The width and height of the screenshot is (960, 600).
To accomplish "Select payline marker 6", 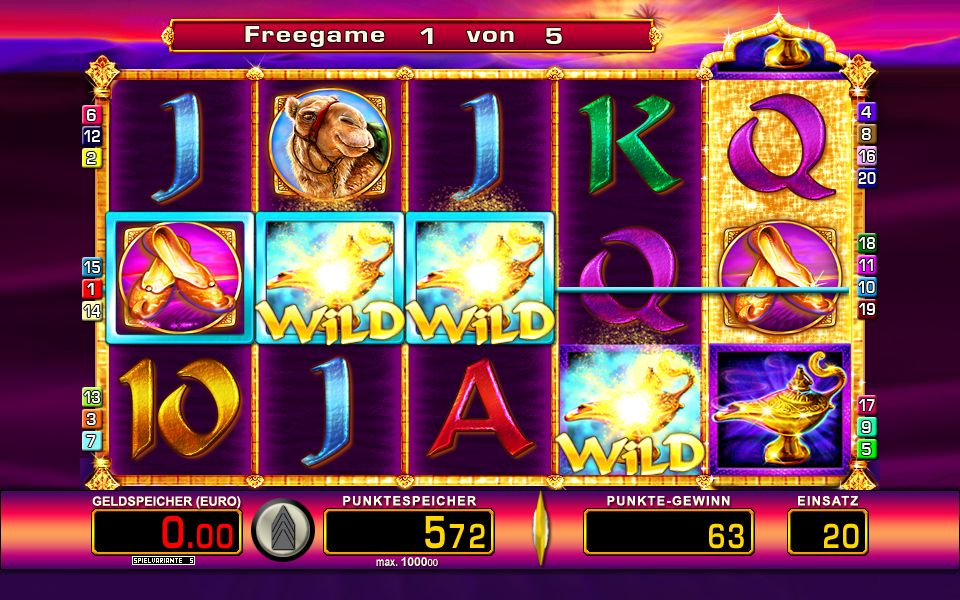I will [91, 114].
